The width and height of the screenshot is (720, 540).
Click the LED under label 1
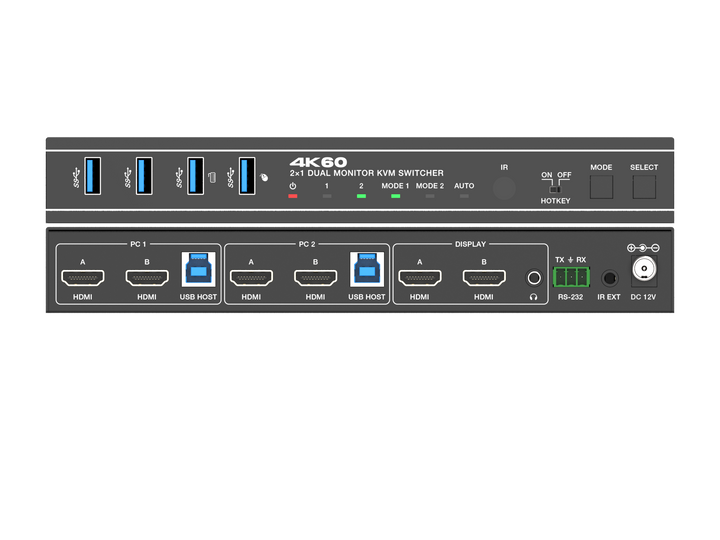[x=327, y=196]
